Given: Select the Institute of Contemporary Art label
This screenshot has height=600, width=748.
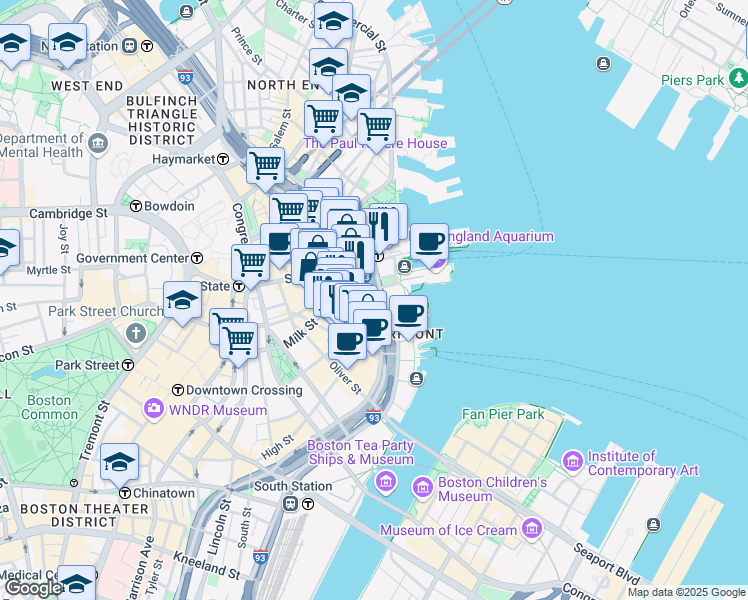Looking at the screenshot, I should click(643, 463).
